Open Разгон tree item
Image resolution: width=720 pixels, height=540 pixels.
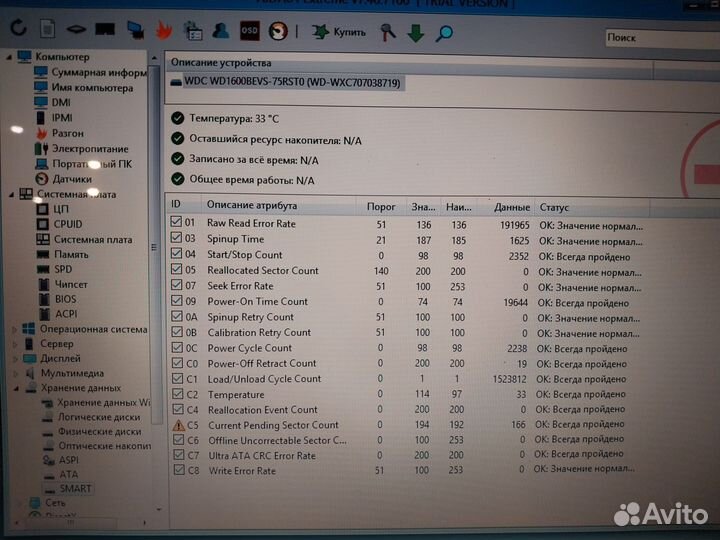point(60,133)
